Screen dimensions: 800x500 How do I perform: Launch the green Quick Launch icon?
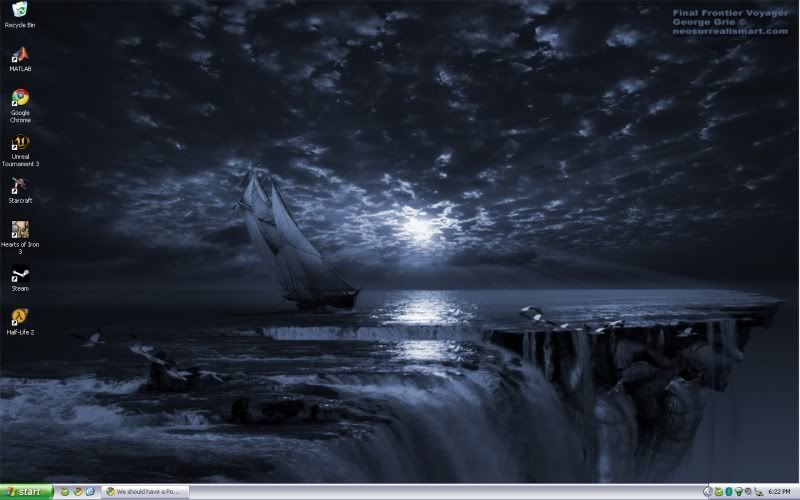pyautogui.click(x=65, y=492)
